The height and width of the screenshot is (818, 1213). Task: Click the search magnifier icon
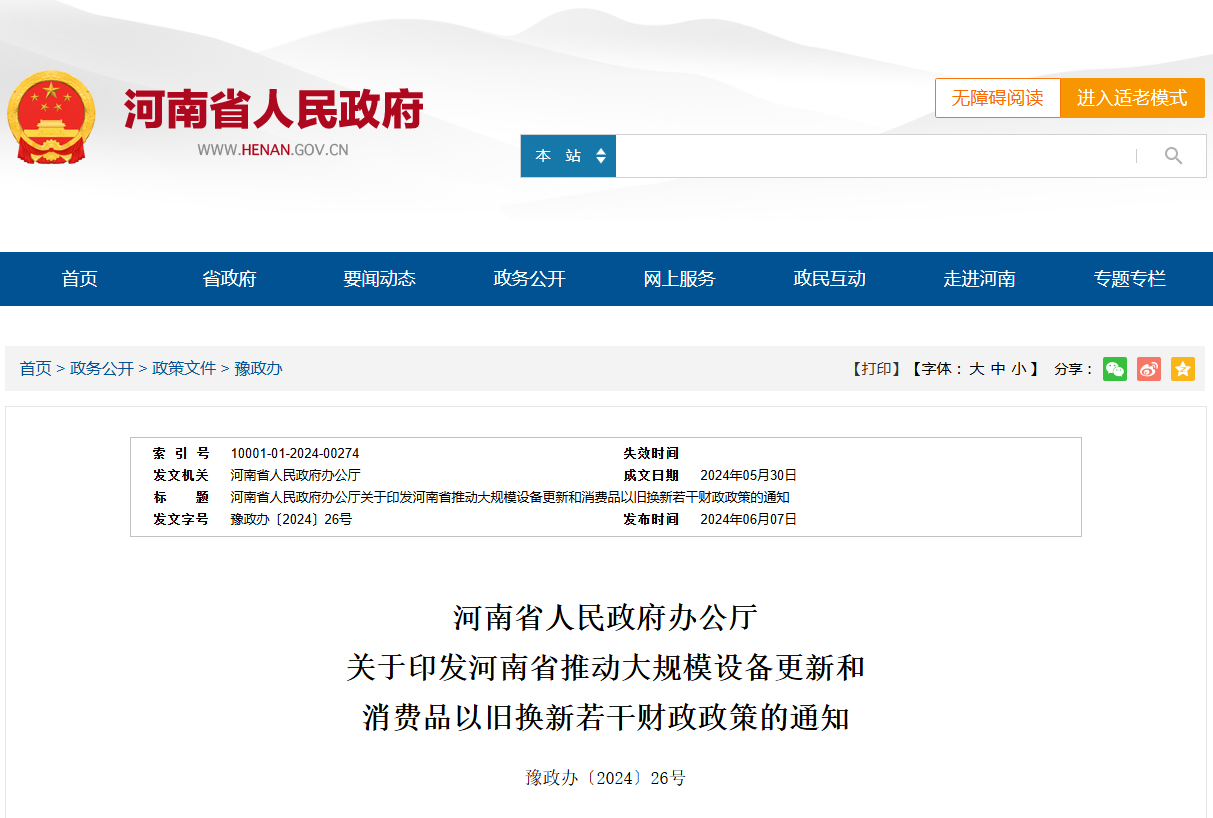1173,156
